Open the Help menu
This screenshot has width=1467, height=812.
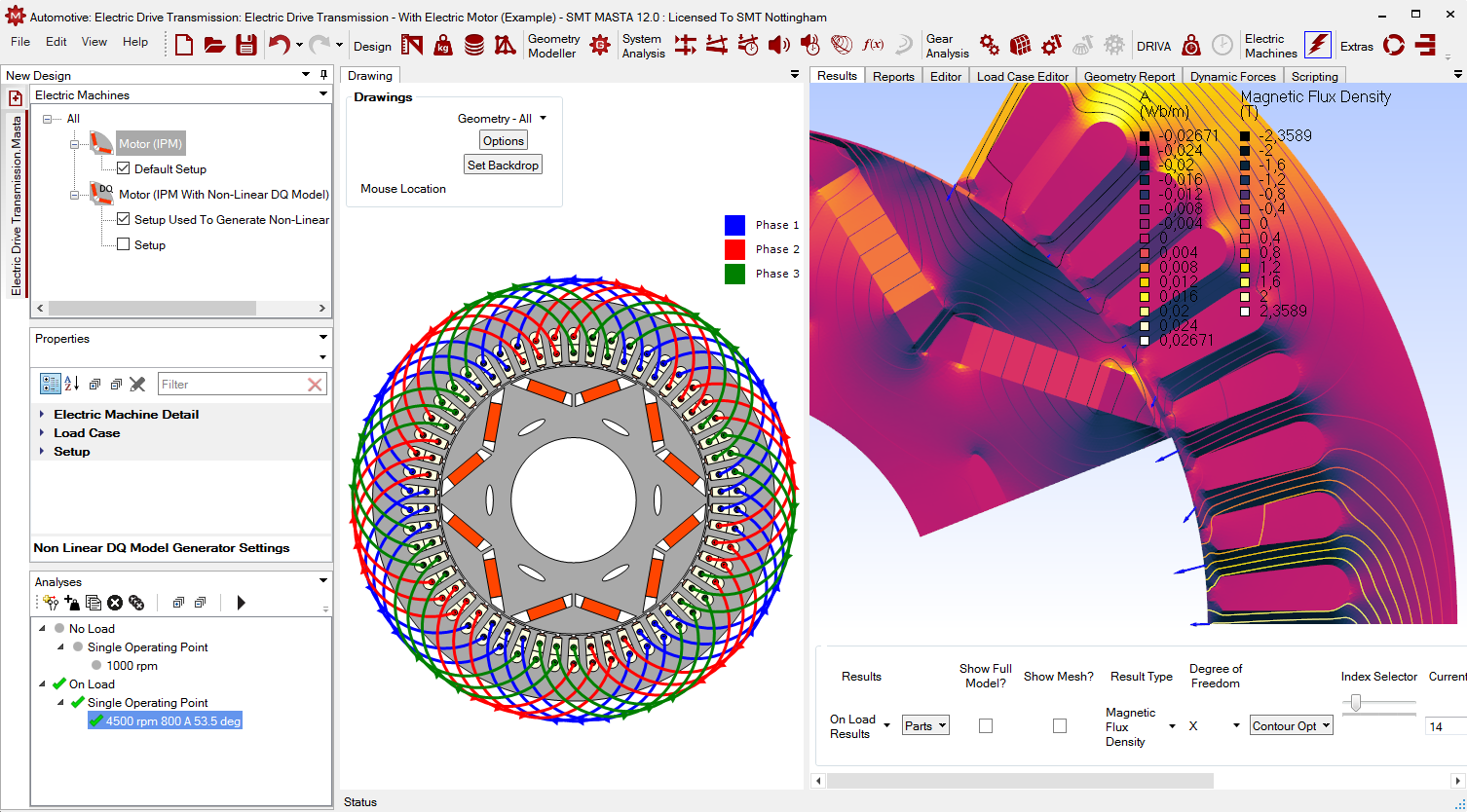[135, 42]
